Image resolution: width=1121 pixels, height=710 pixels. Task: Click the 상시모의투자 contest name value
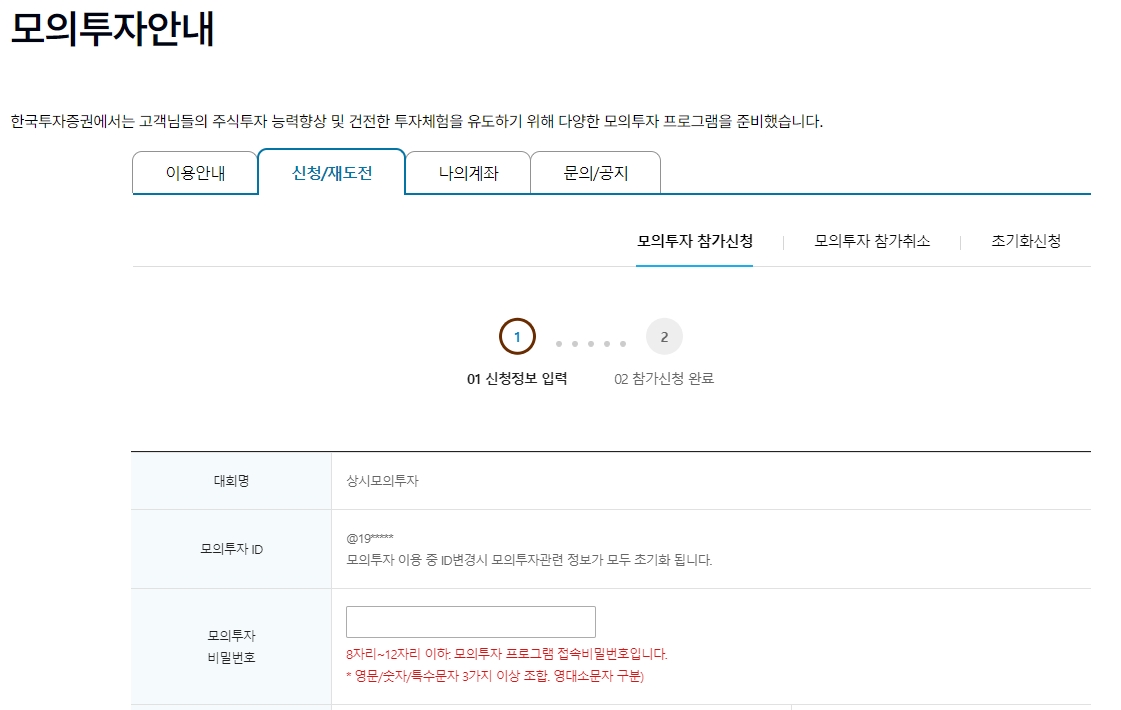click(382, 481)
